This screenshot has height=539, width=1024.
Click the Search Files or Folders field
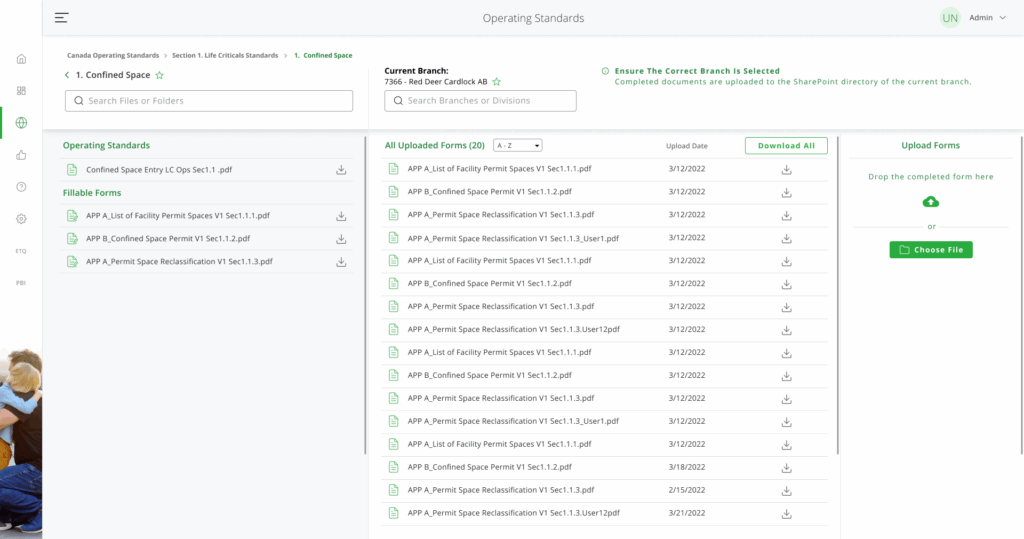tap(209, 101)
